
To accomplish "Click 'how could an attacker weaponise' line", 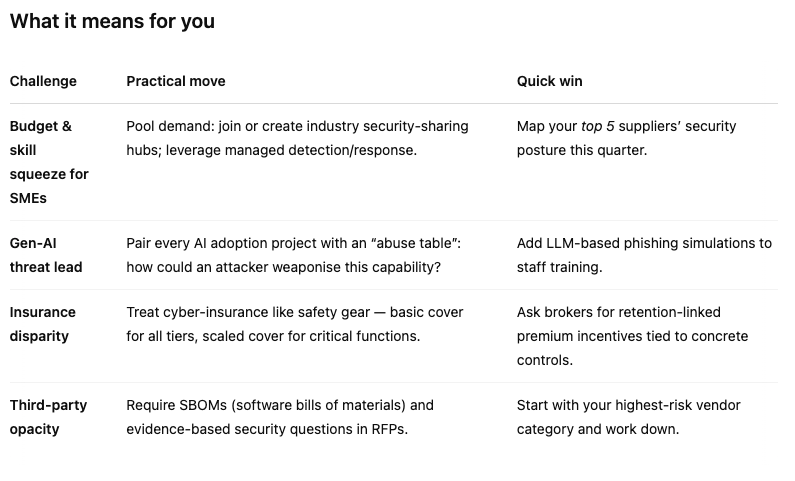I will pos(283,267).
